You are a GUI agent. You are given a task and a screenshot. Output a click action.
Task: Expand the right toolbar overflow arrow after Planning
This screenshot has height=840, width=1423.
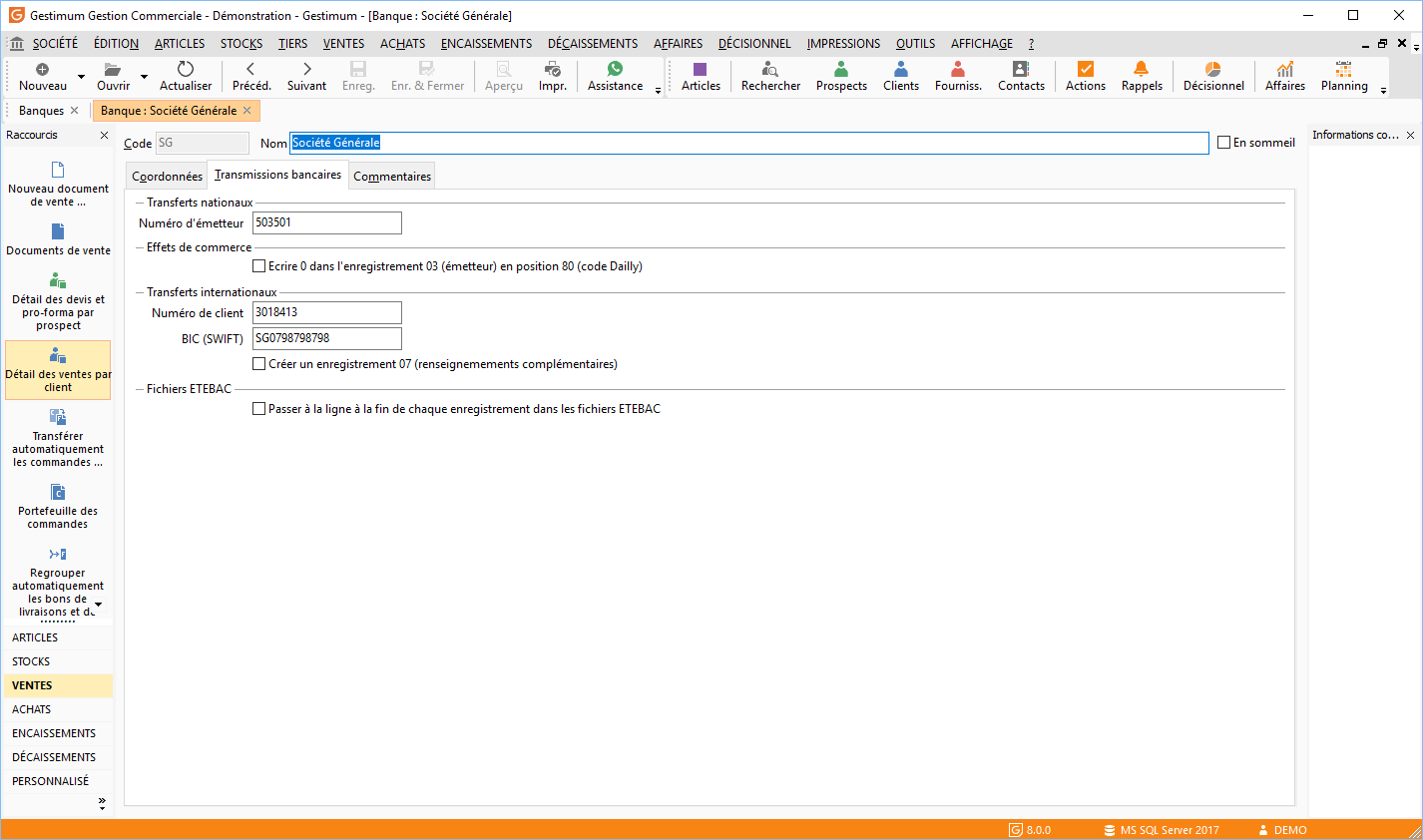click(1383, 91)
